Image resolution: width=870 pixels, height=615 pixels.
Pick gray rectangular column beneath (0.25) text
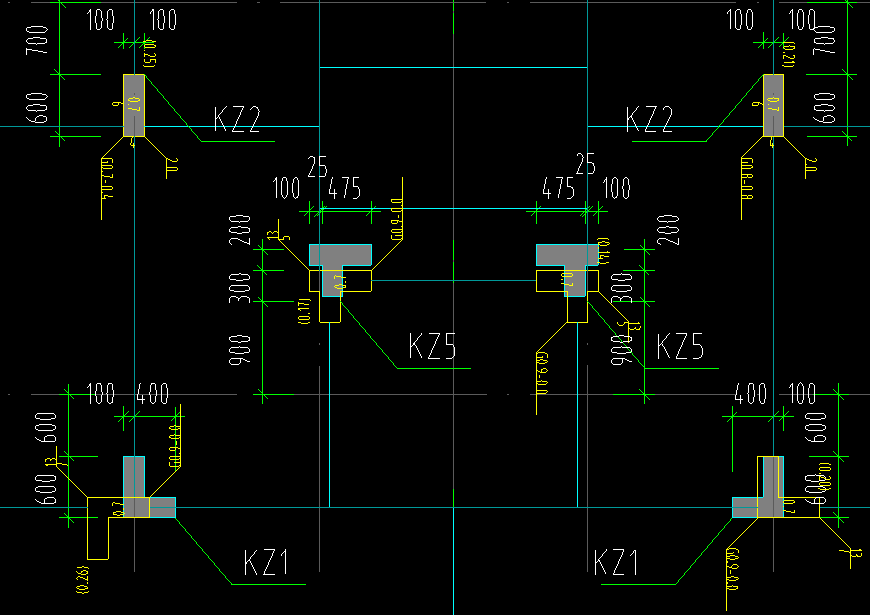(134, 105)
